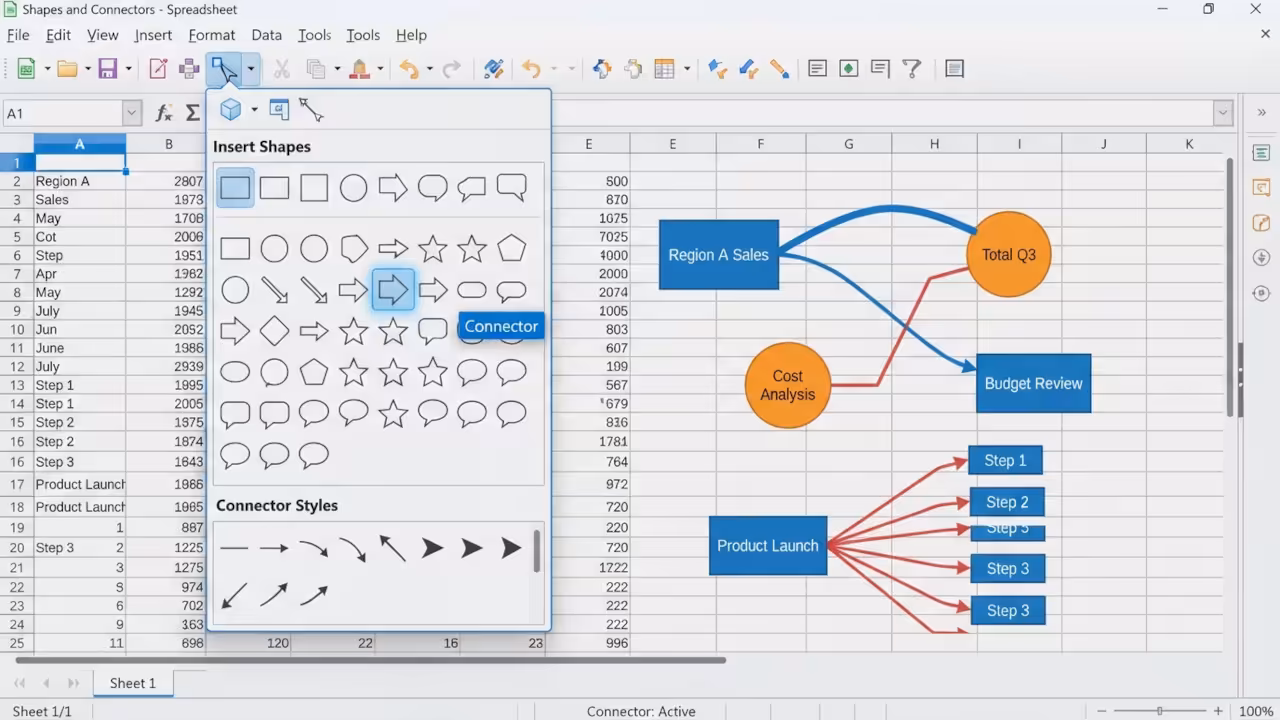The image size is (1280, 720).
Task: Click the zoom slider in status bar
Action: click(1159, 711)
